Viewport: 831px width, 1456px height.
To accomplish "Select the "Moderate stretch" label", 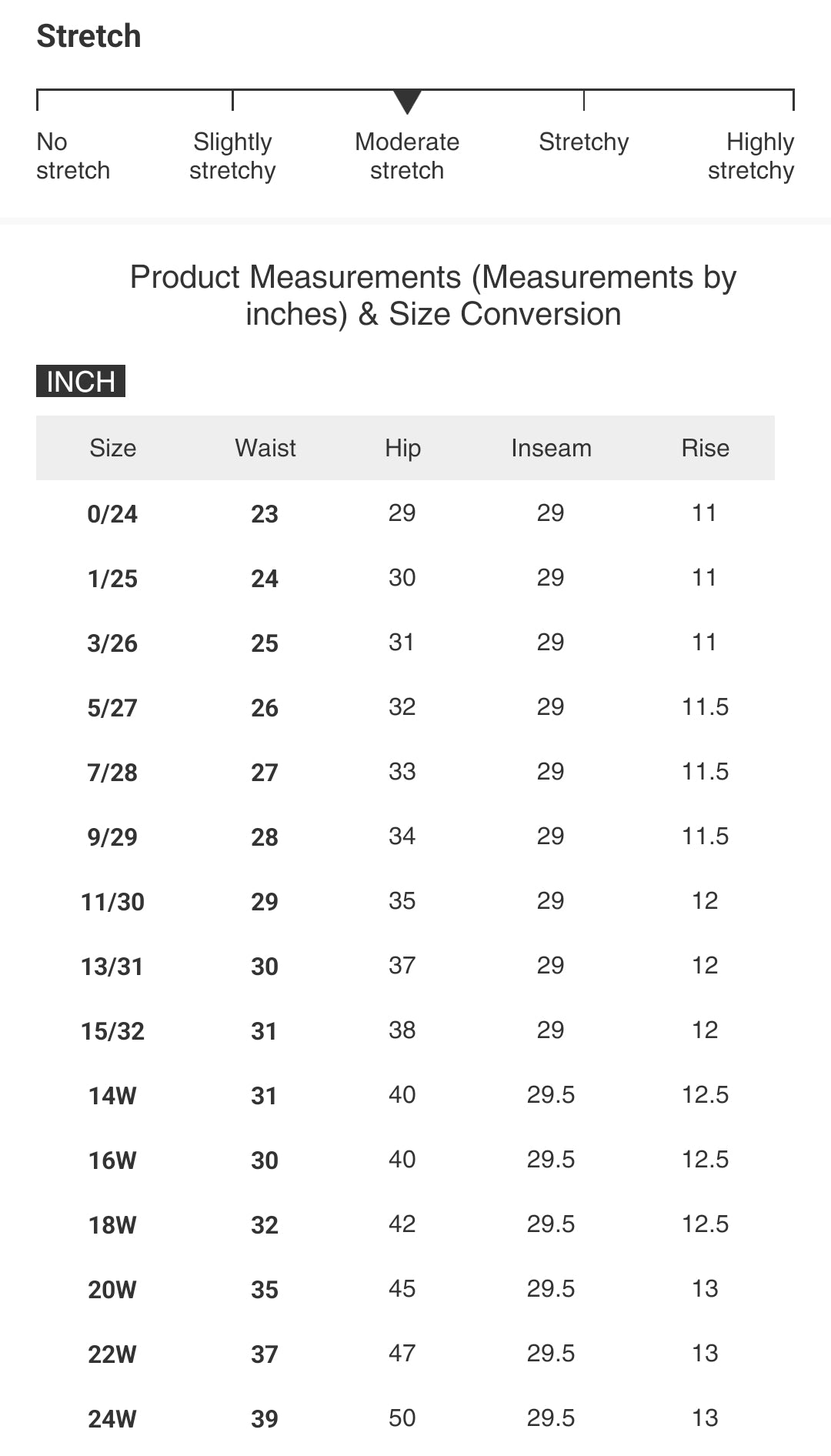I will (407, 156).
